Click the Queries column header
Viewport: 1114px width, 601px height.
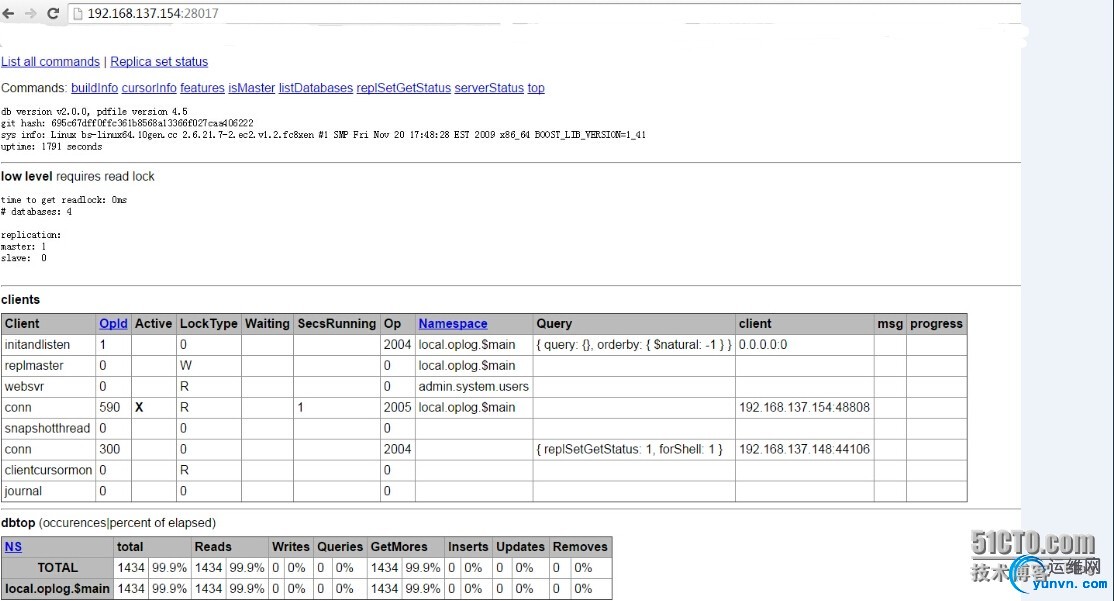click(x=340, y=547)
